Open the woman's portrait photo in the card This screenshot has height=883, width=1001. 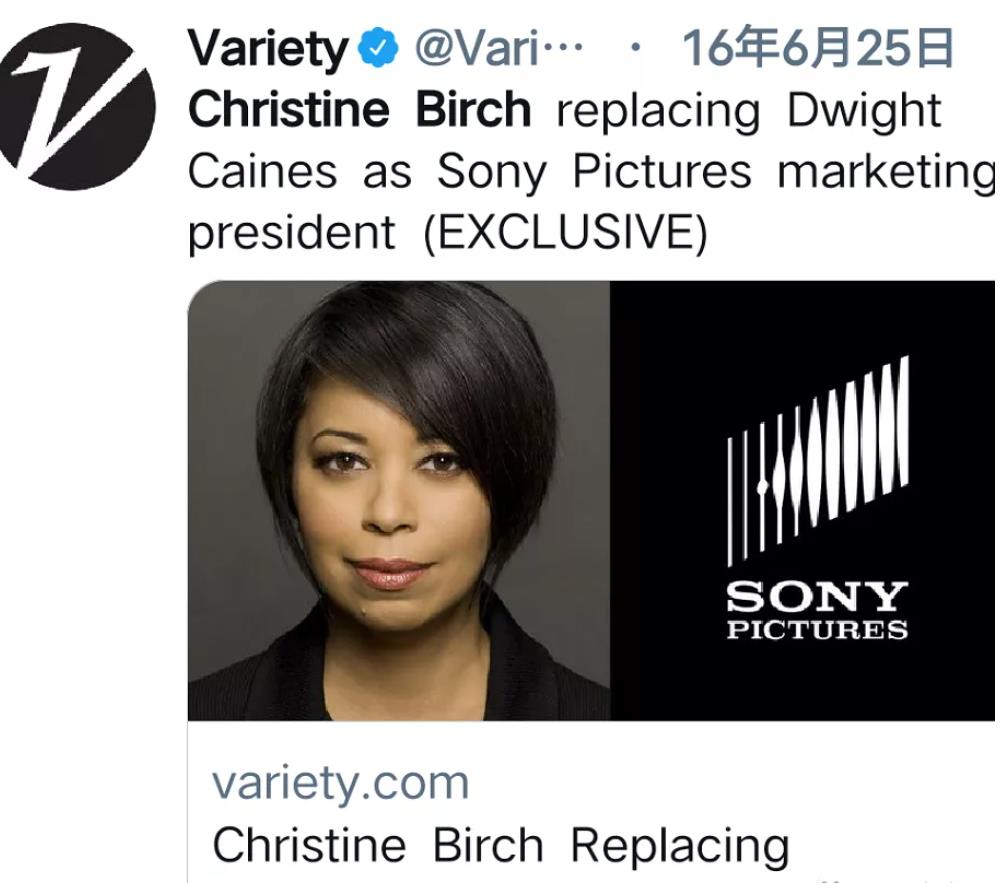pyautogui.click(x=399, y=501)
